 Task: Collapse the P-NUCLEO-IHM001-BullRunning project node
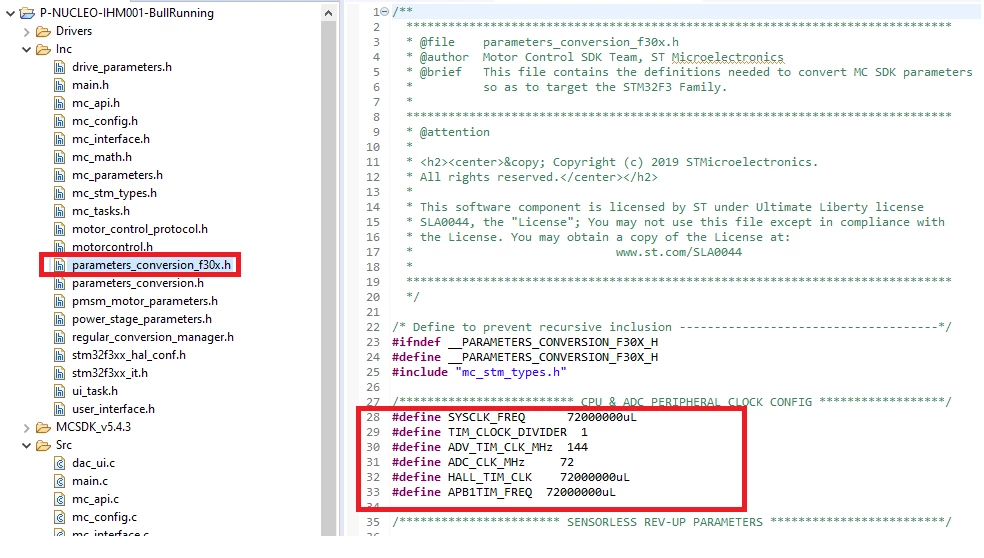click(x=10, y=13)
